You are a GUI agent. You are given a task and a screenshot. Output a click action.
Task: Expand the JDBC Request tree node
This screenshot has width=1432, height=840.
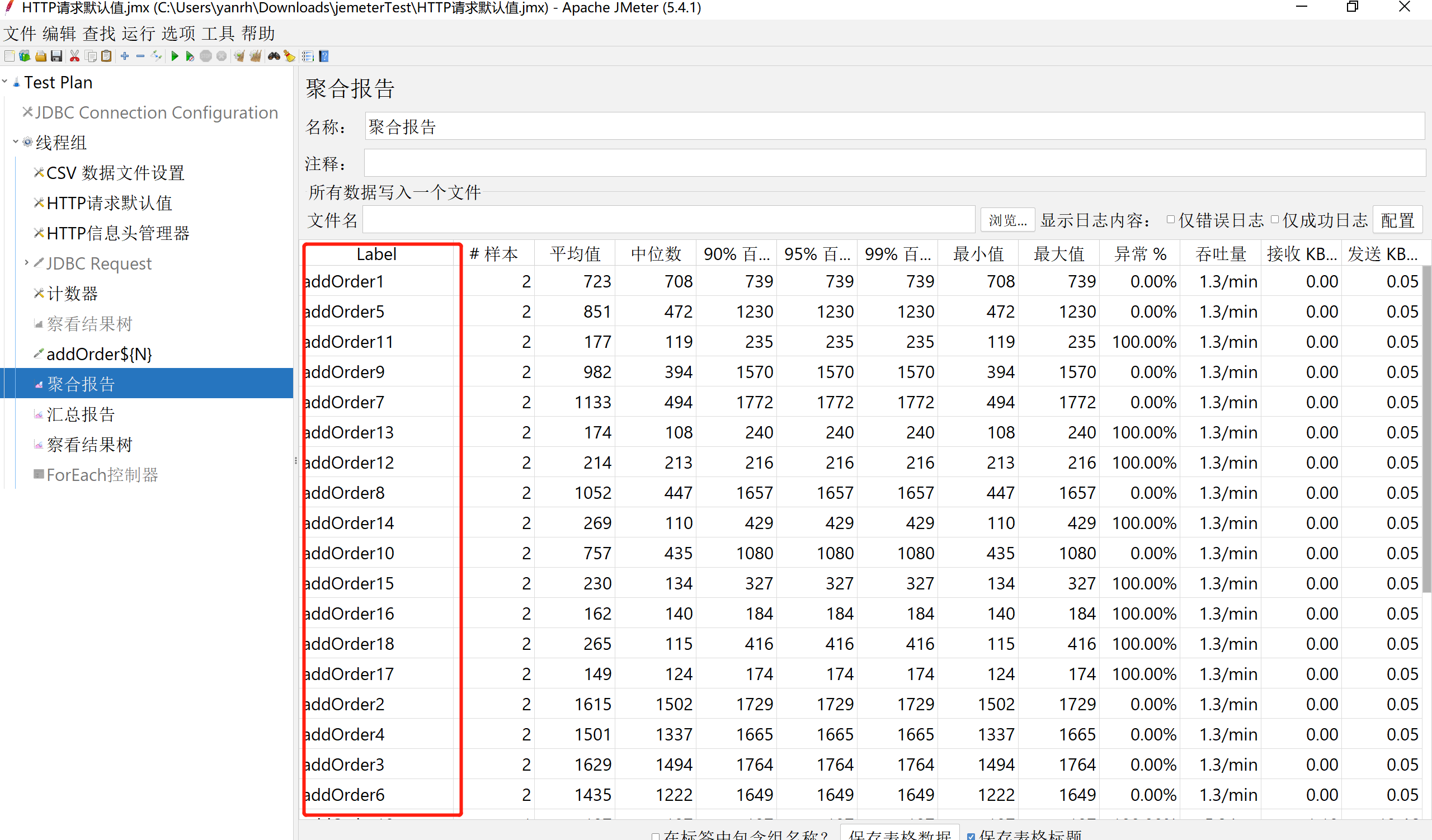coord(26,263)
